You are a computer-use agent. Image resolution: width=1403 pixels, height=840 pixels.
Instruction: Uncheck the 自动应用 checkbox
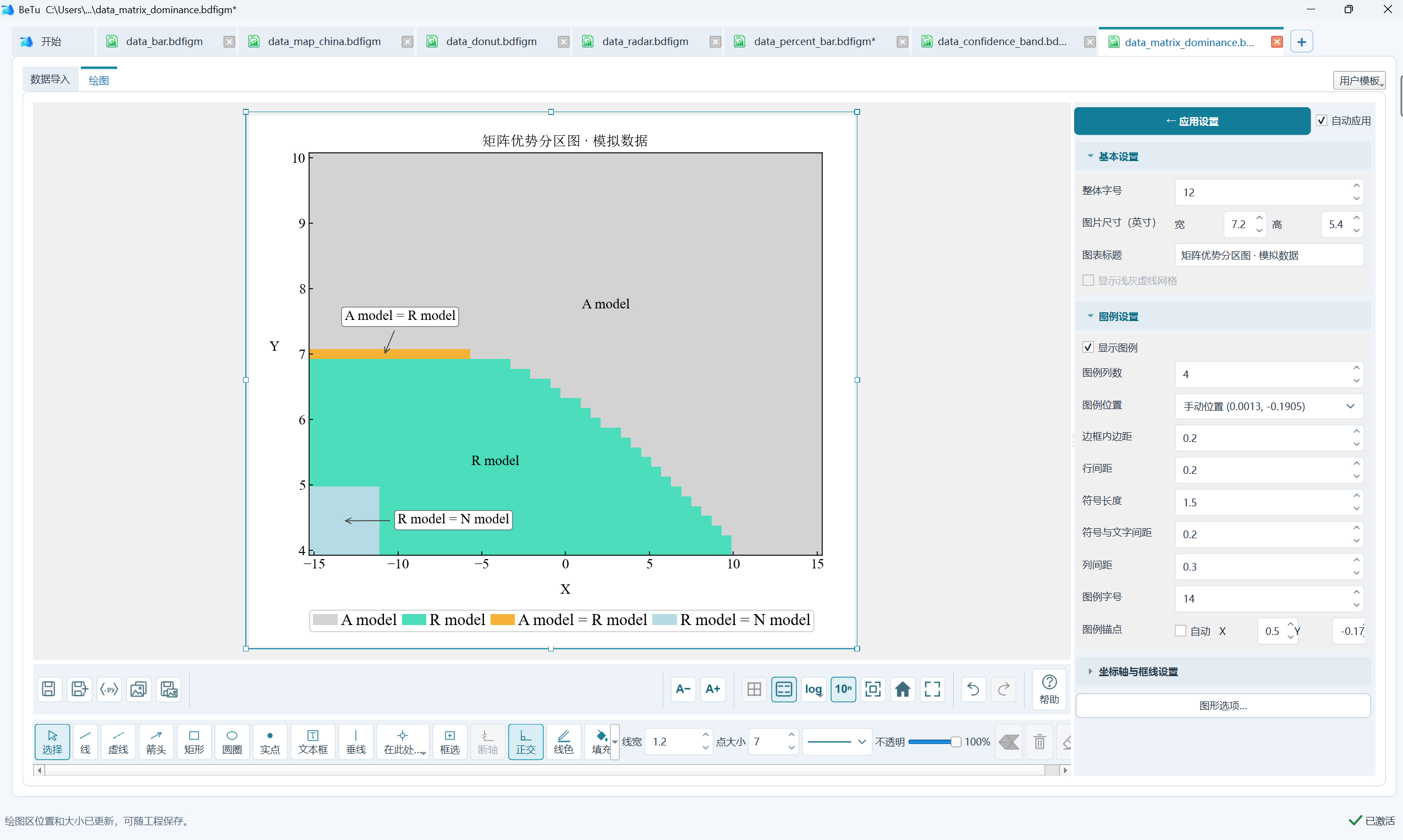(x=1322, y=120)
